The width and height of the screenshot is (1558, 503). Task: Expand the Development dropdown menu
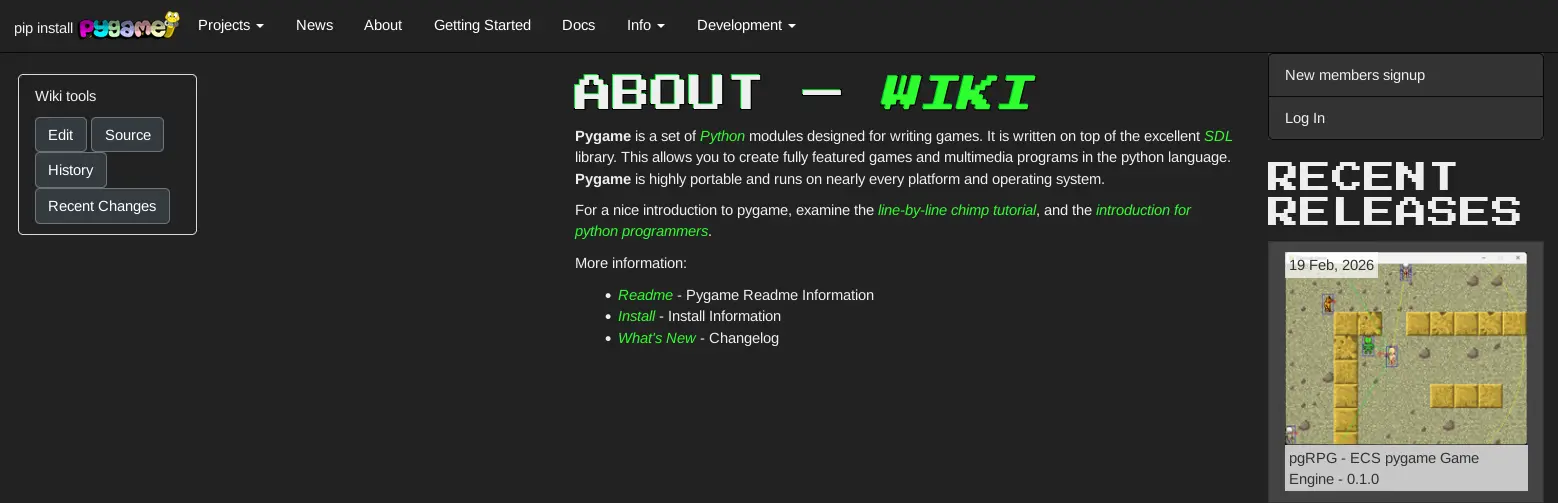click(x=746, y=25)
